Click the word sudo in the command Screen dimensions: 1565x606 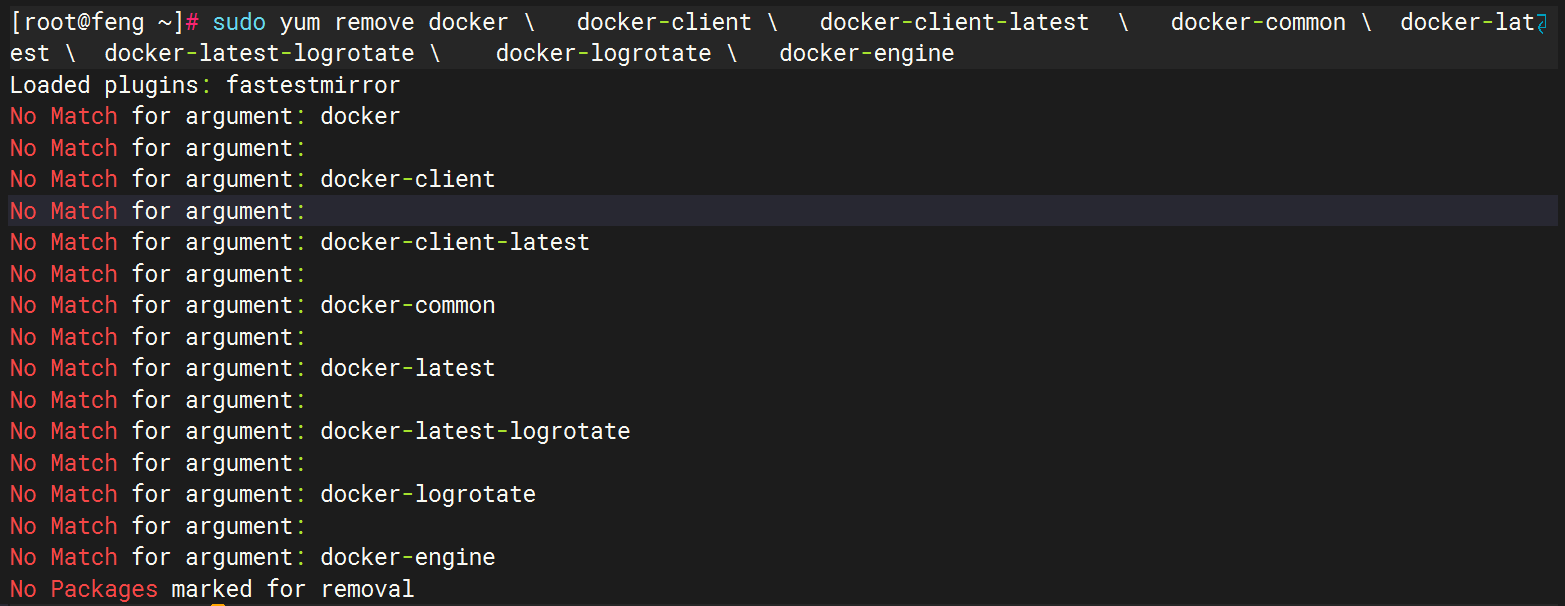[239, 22]
